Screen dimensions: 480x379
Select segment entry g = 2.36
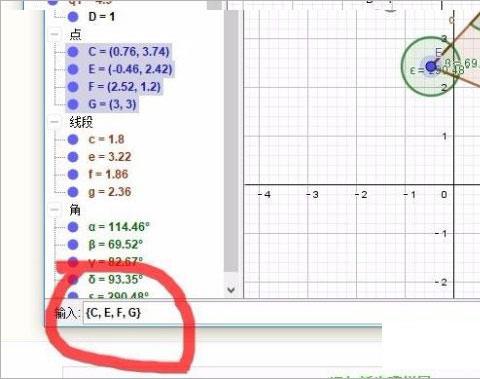pos(110,192)
